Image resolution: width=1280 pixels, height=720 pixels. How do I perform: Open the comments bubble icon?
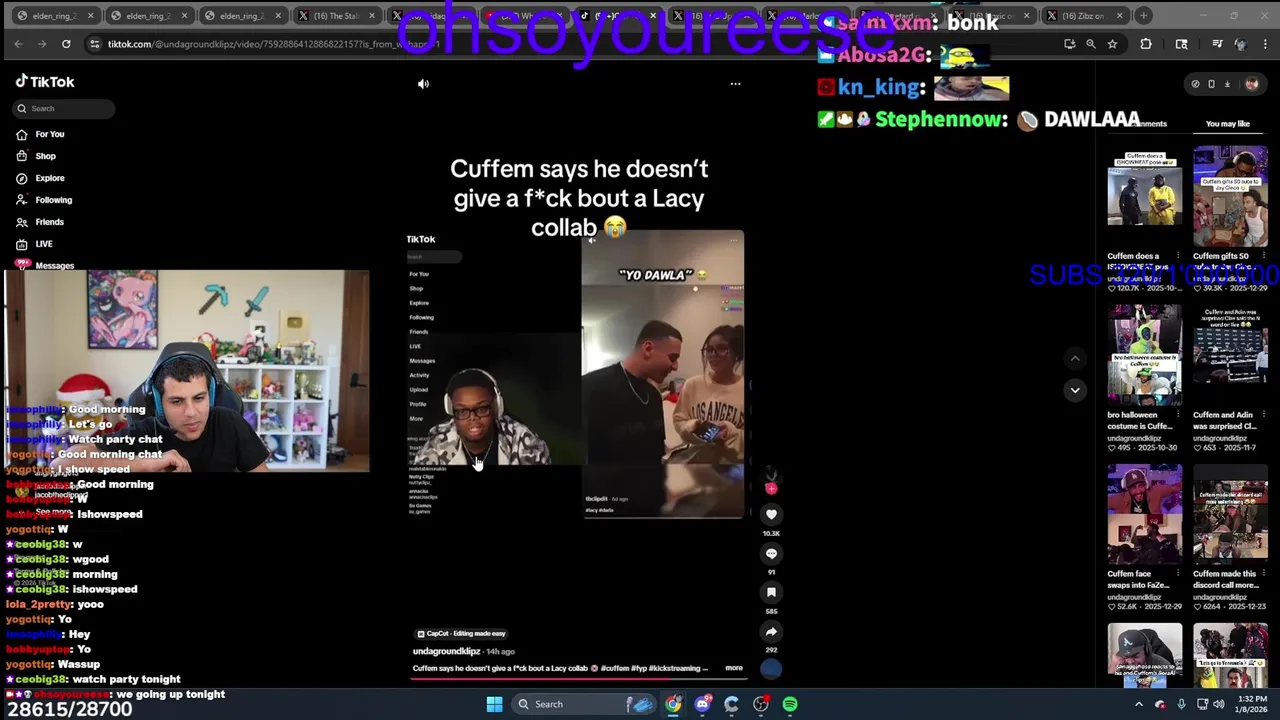pyautogui.click(x=771, y=553)
